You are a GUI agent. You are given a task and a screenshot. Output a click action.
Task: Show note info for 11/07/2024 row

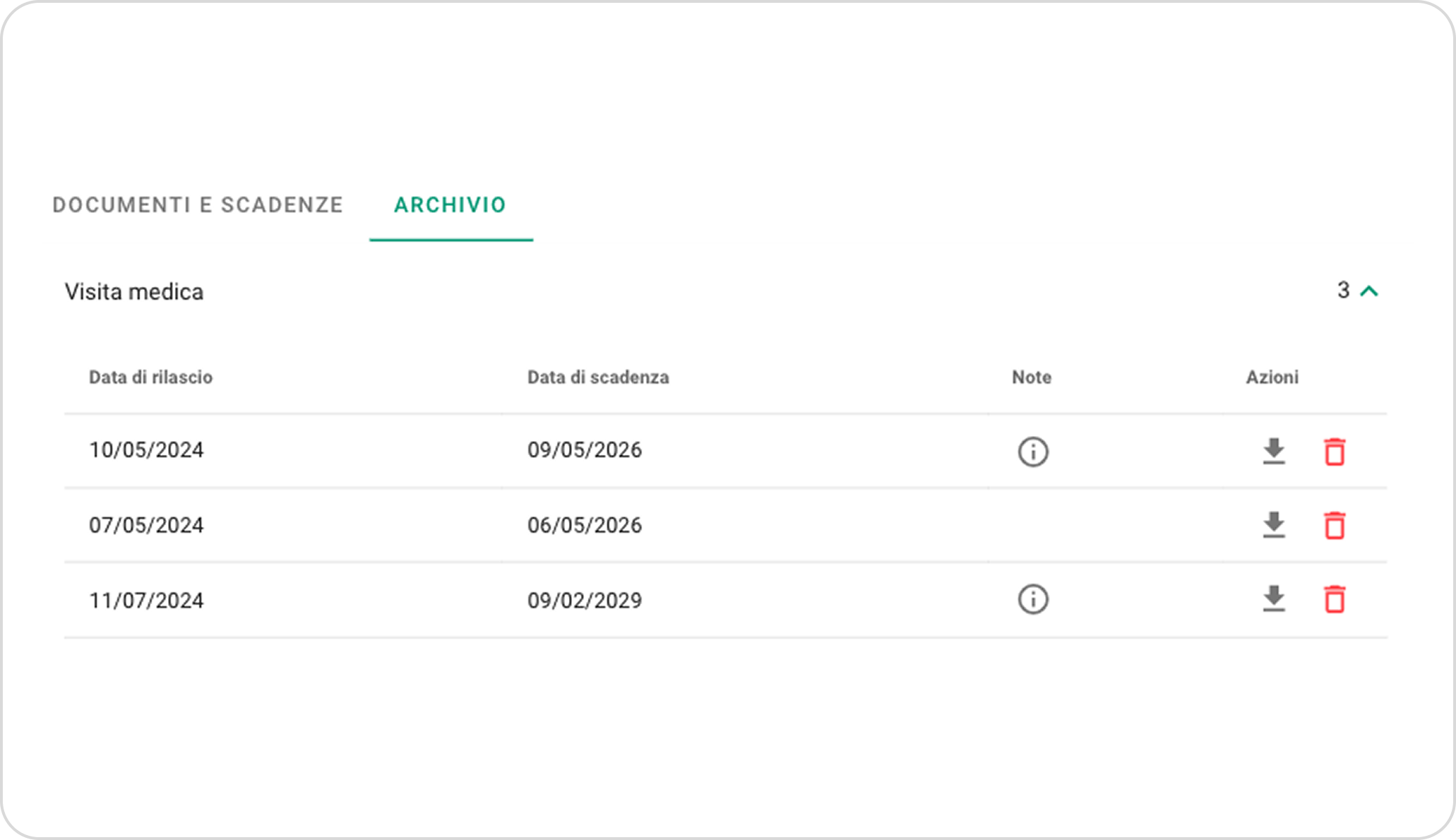coord(1032,599)
